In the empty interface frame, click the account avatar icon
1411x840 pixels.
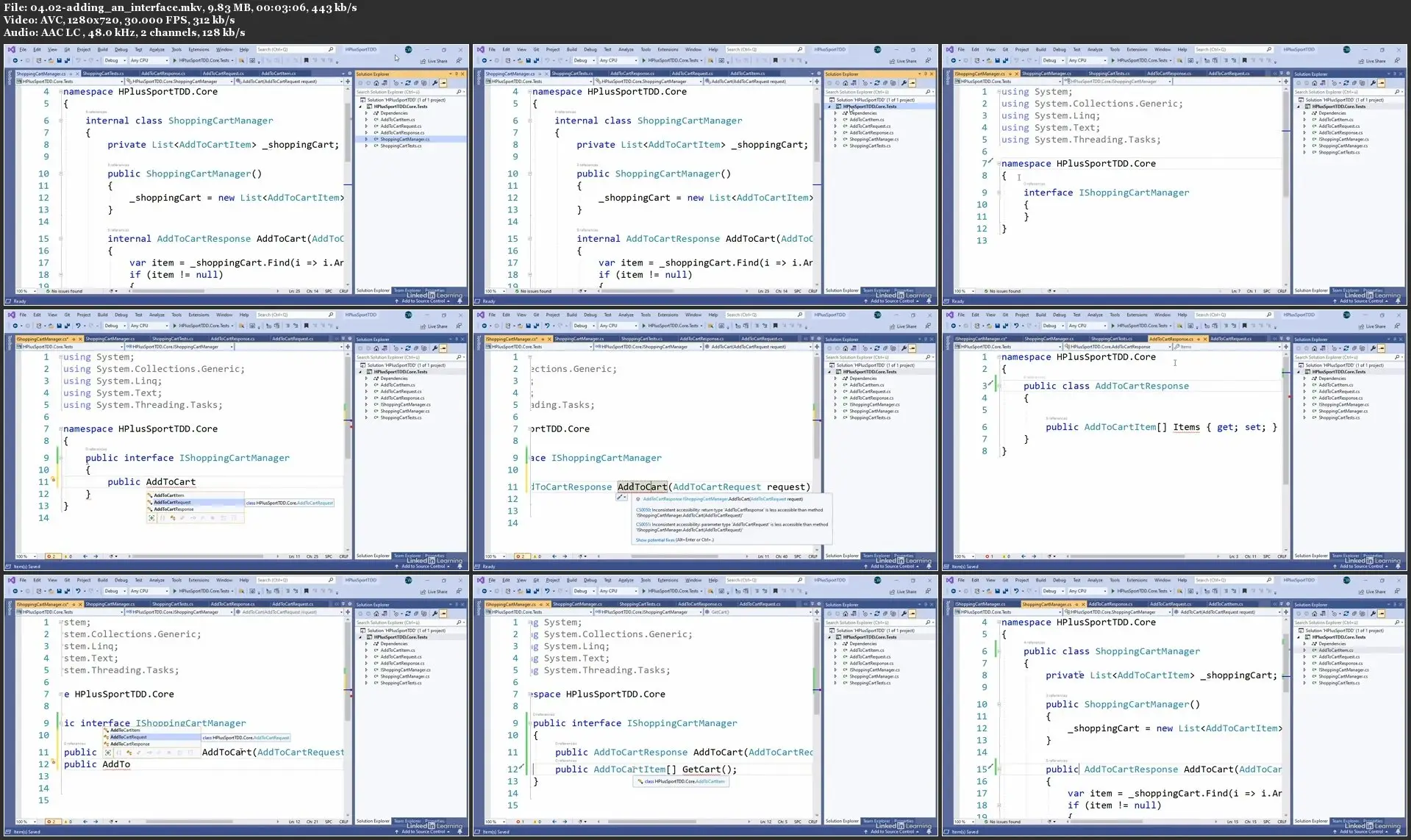point(1346,49)
